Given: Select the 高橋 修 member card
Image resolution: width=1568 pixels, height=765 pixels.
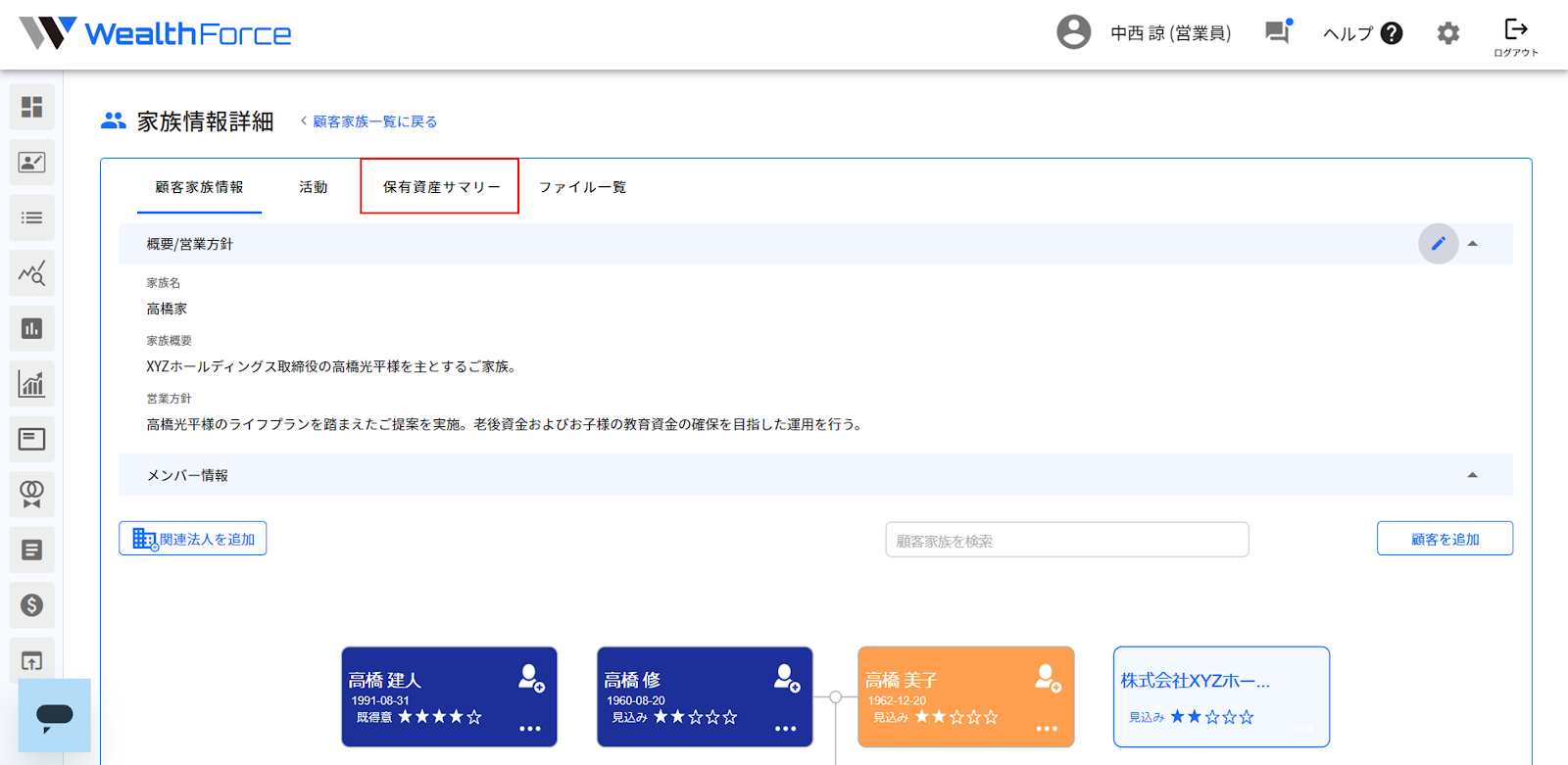Looking at the screenshot, I should (705, 696).
